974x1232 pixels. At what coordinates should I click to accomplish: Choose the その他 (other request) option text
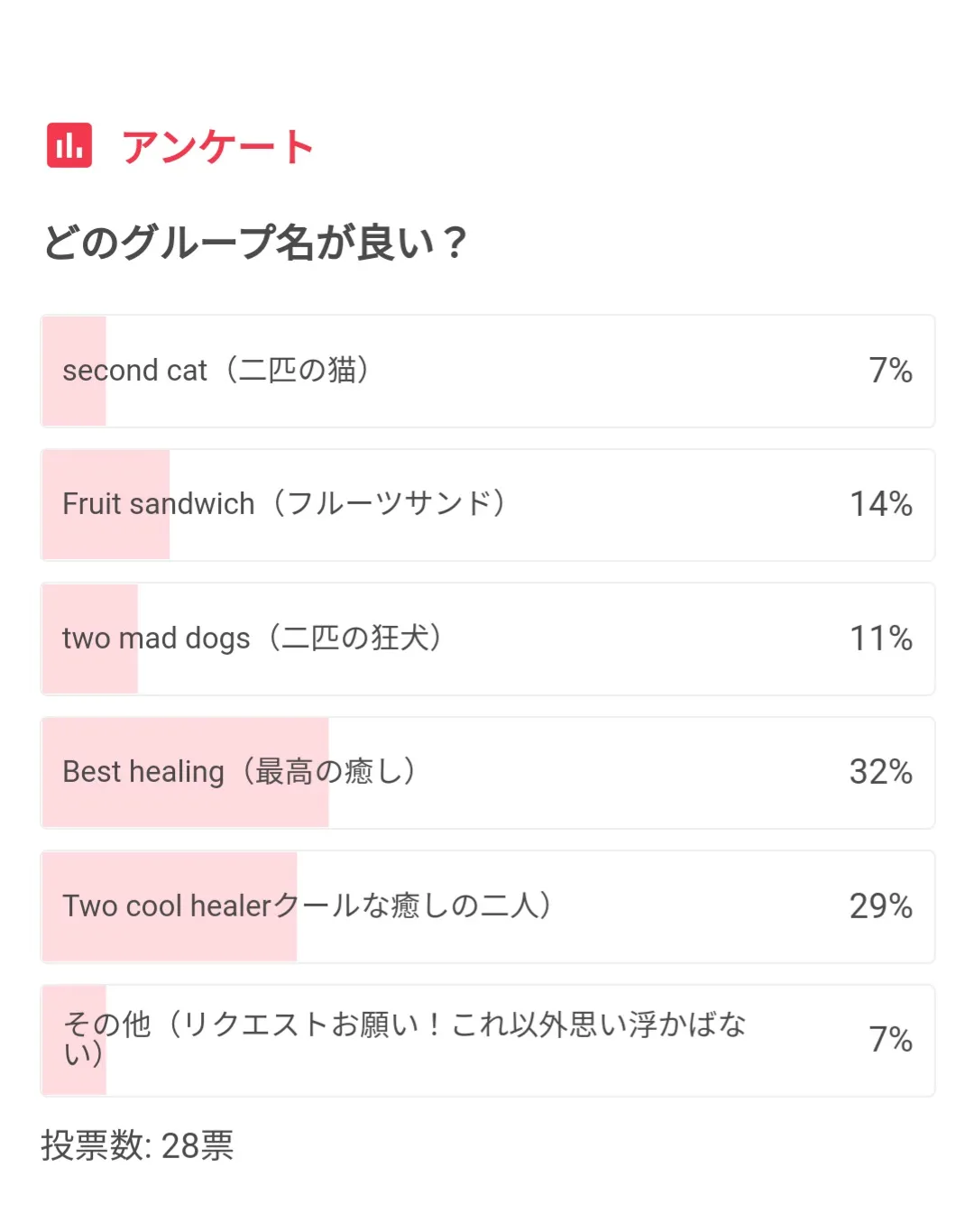tap(404, 1038)
